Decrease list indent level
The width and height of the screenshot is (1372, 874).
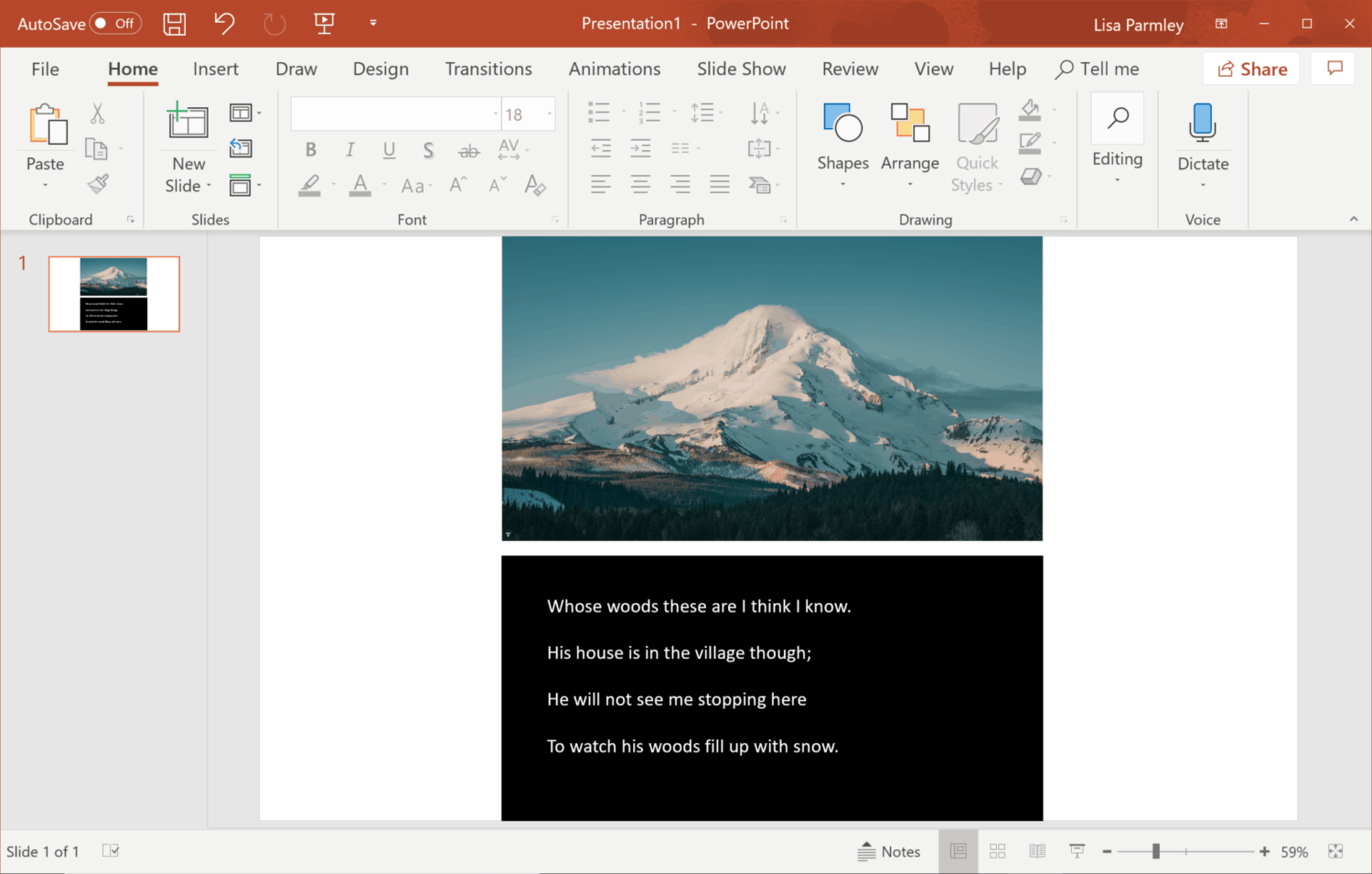click(600, 148)
